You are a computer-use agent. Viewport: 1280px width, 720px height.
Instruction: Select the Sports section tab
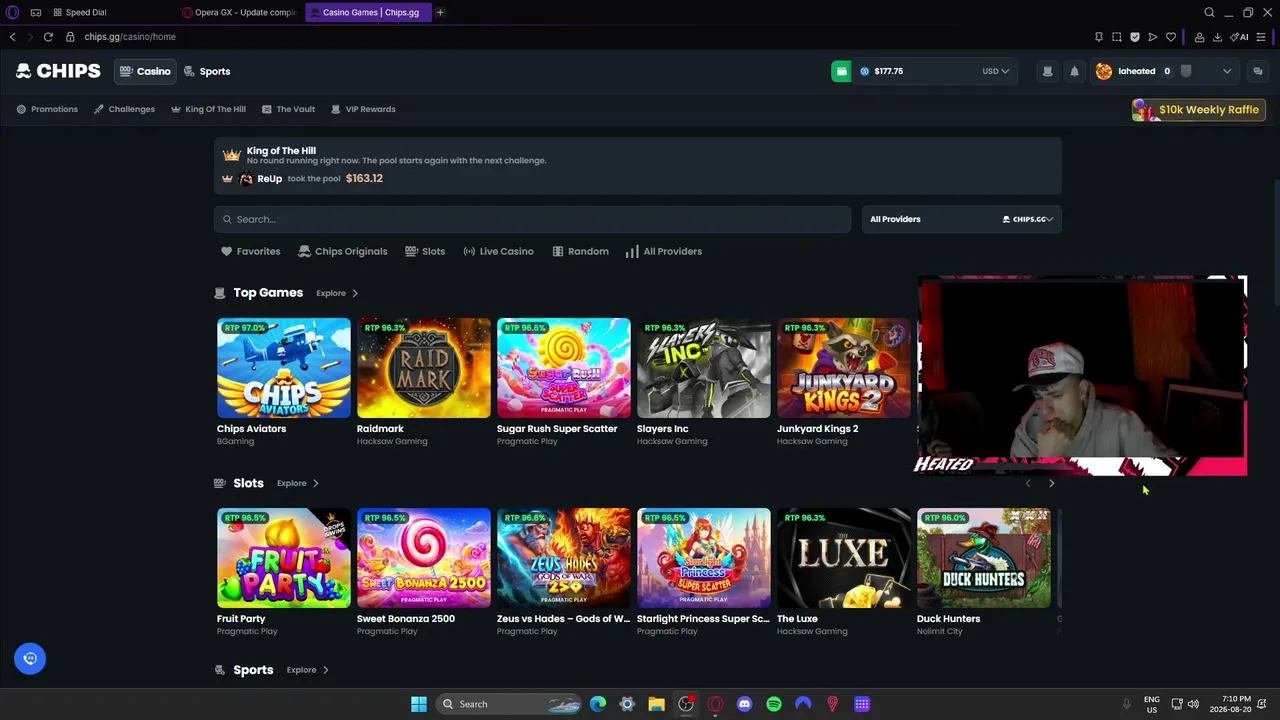pyautogui.click(x=207, y=71)
